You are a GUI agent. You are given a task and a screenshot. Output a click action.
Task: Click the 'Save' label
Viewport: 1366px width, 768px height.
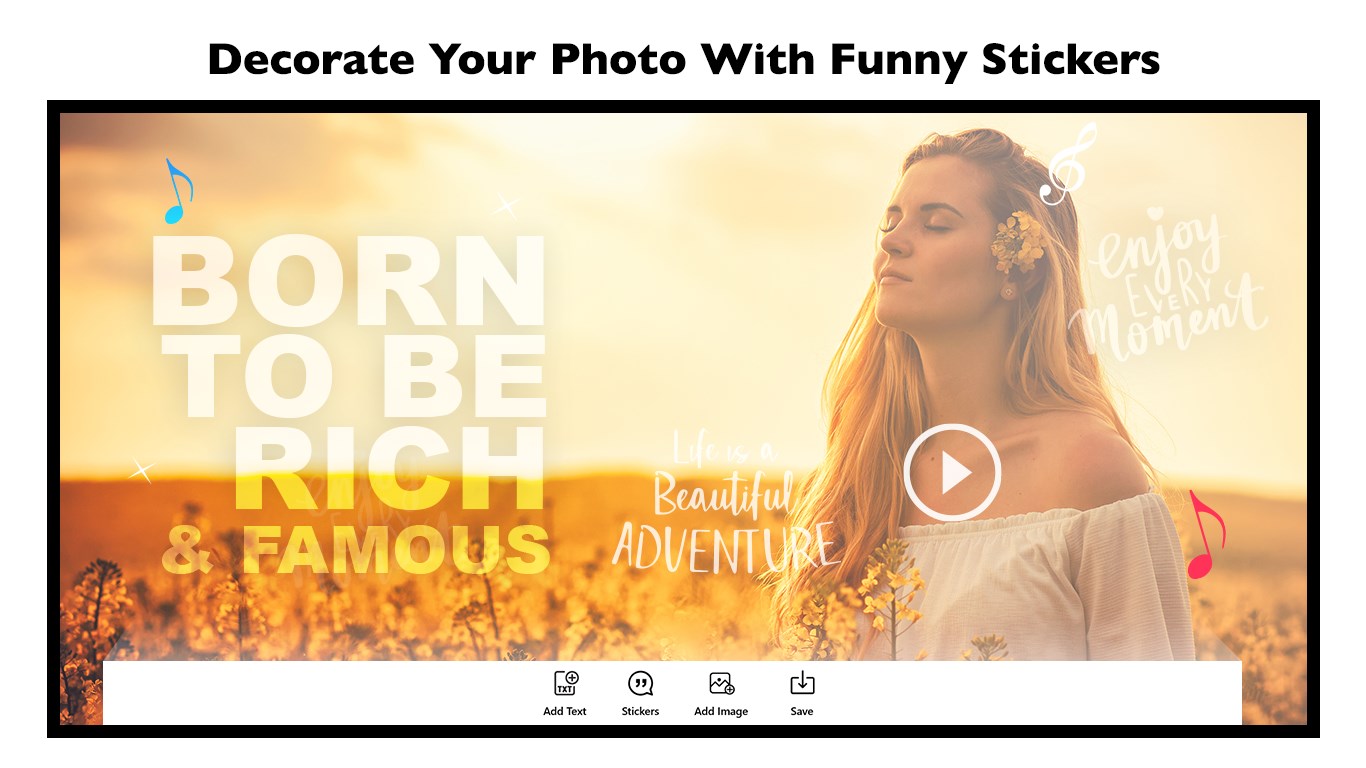coord(802,712)
